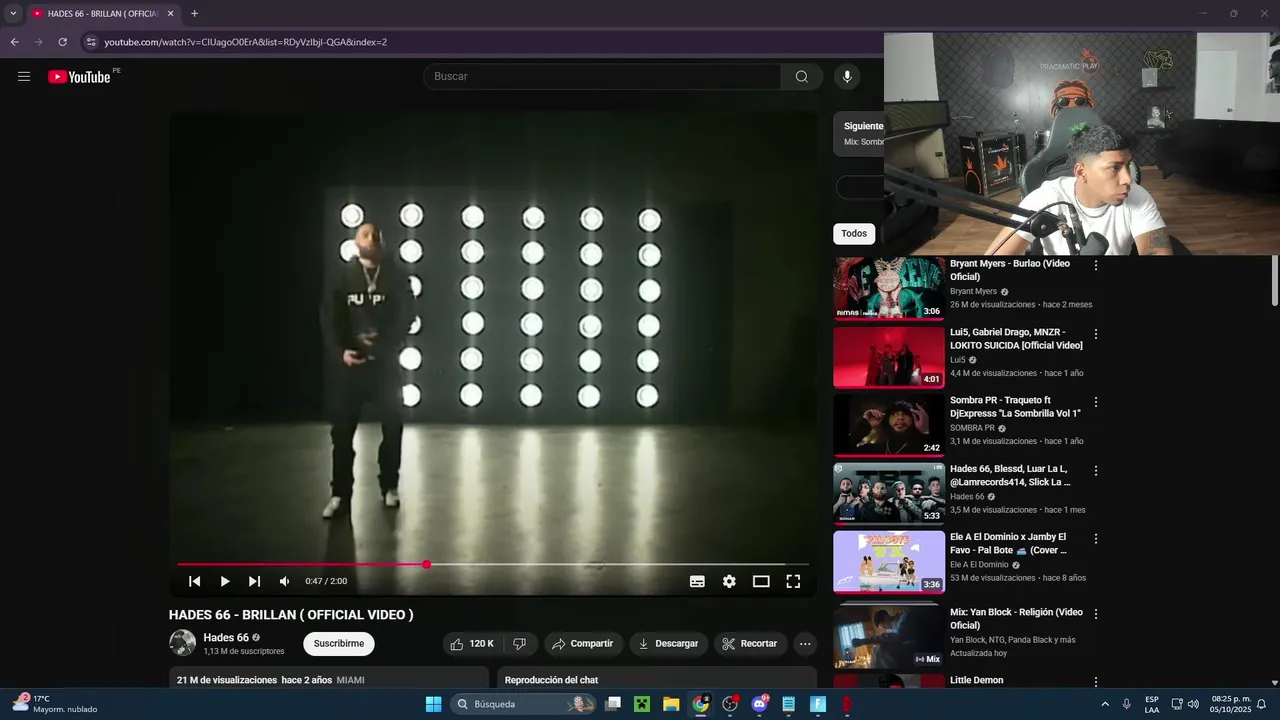This screenshot has height=720, width=1280.
Task: Seek on the video progress bar
Action: [493, 565]
